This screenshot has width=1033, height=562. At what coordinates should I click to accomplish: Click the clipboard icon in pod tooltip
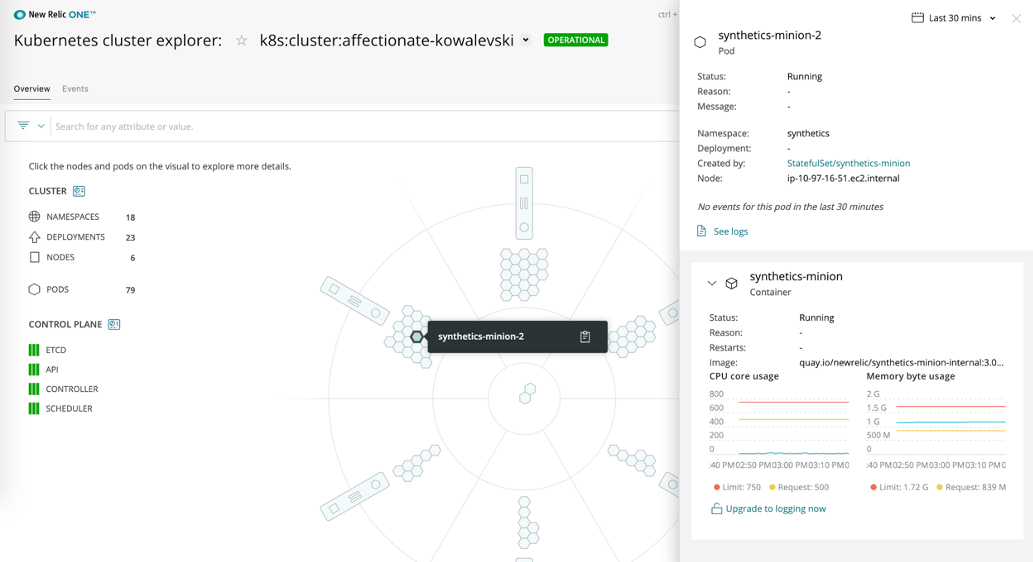(x=585, y=337)
